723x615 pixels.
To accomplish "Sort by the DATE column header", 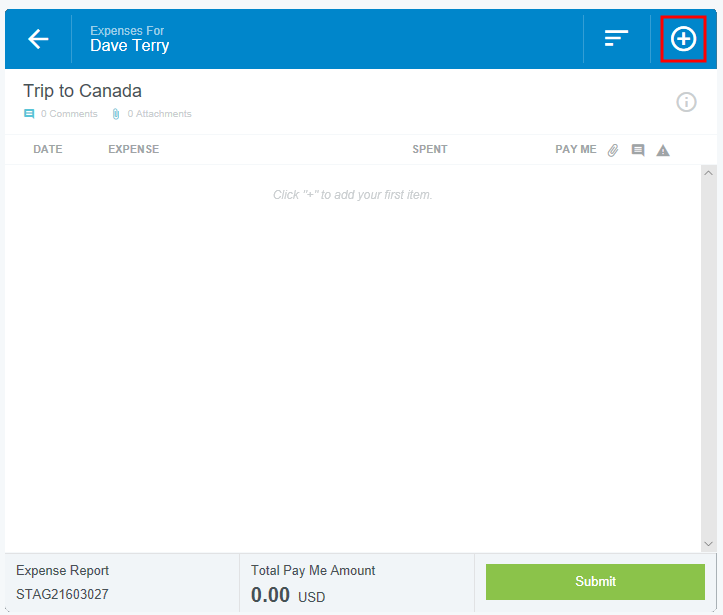I will [x=48, y=150].
